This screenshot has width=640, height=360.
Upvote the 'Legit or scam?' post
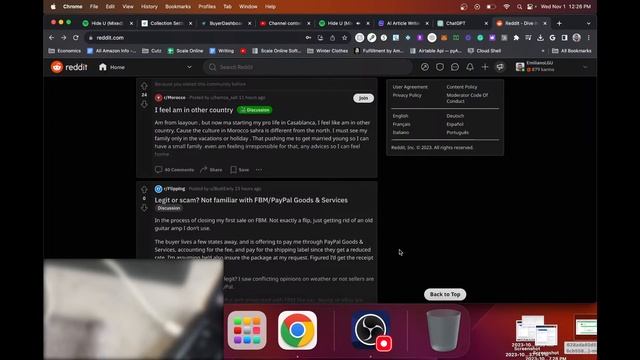[144, 190]
